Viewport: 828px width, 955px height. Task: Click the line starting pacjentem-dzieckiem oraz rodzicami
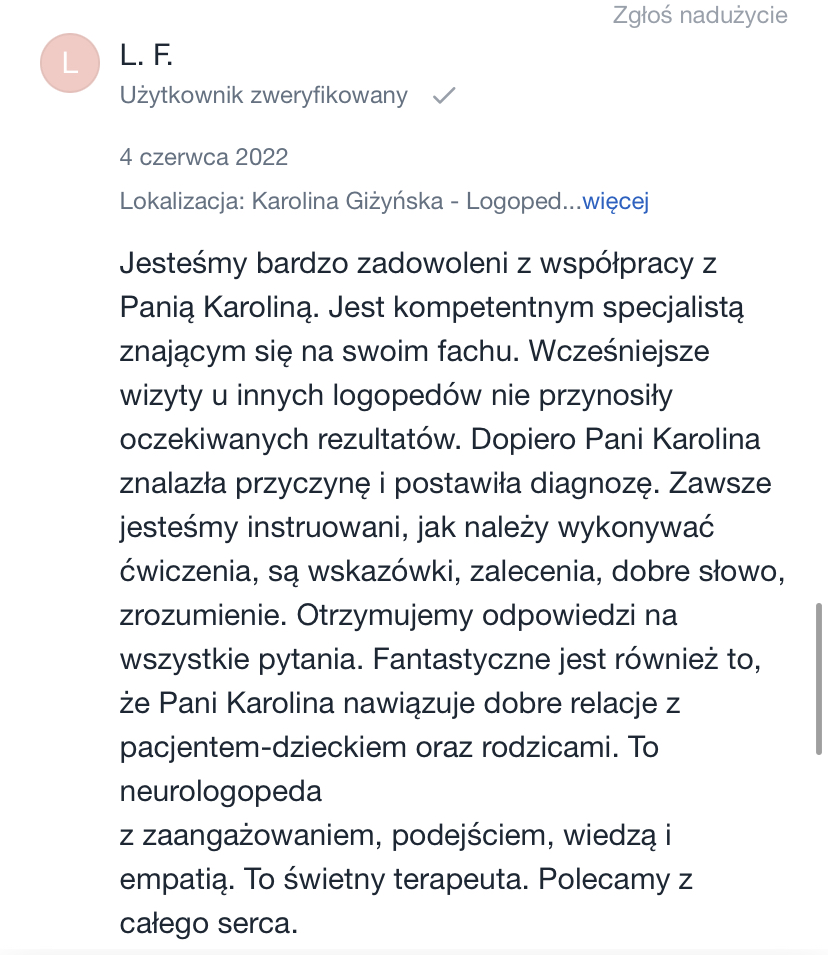389,747
